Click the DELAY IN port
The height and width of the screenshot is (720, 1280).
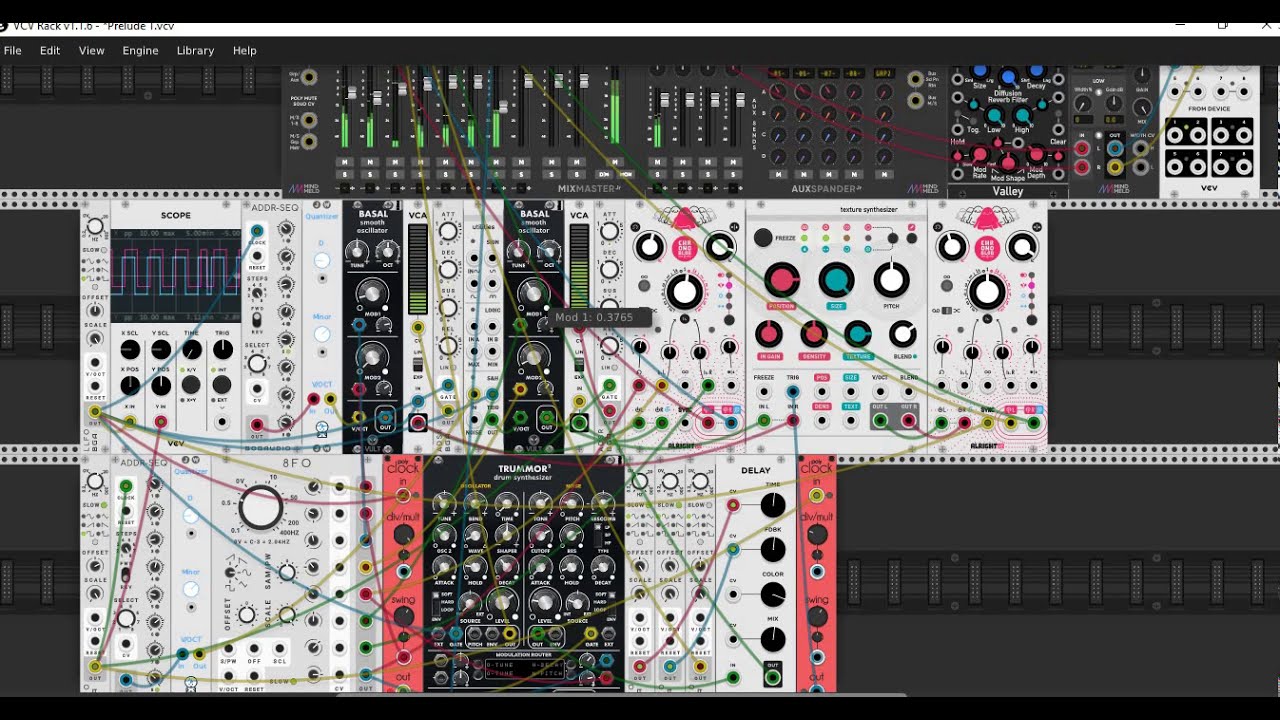(x=733, y=678)
